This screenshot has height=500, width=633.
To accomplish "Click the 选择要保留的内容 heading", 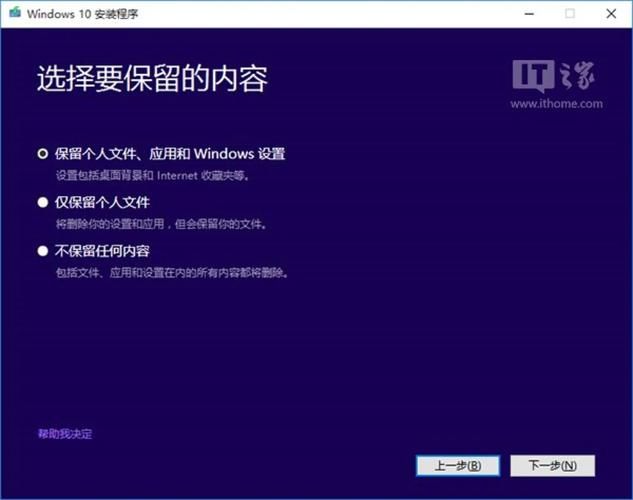I will point(152,79).
